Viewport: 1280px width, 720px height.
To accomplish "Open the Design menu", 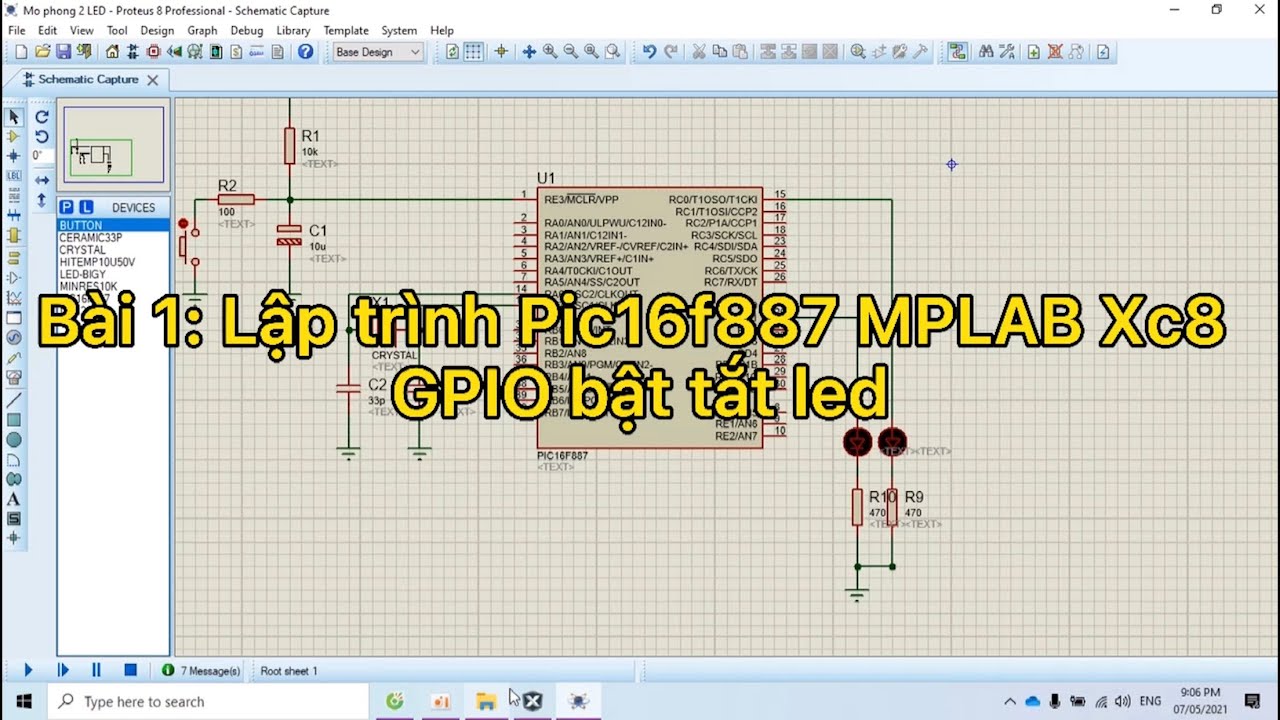I will pos(157,30).
